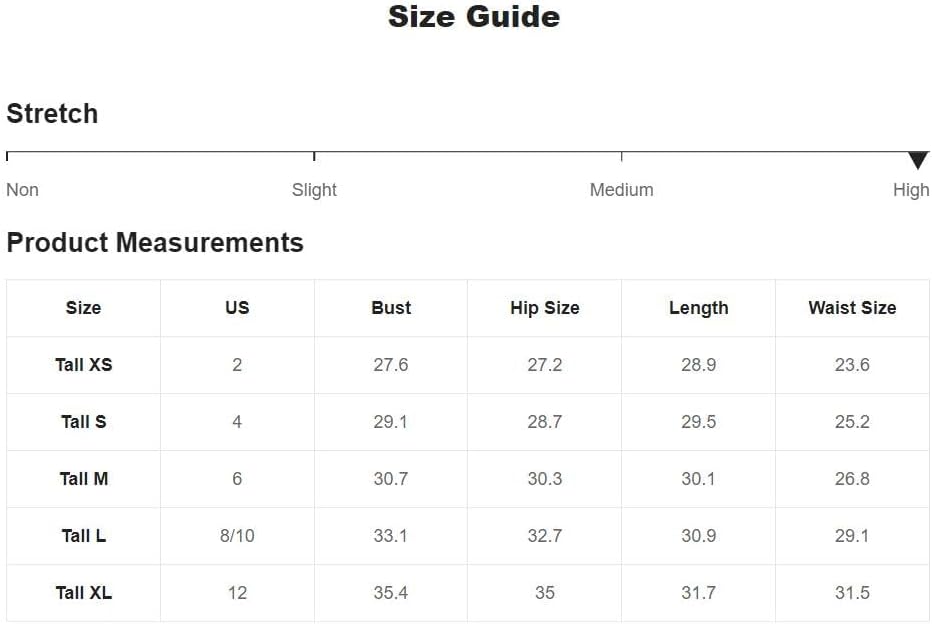Screen dimensions: 932x624
Task: Click the "Slight" stretch label
Action: pos(314,190)
